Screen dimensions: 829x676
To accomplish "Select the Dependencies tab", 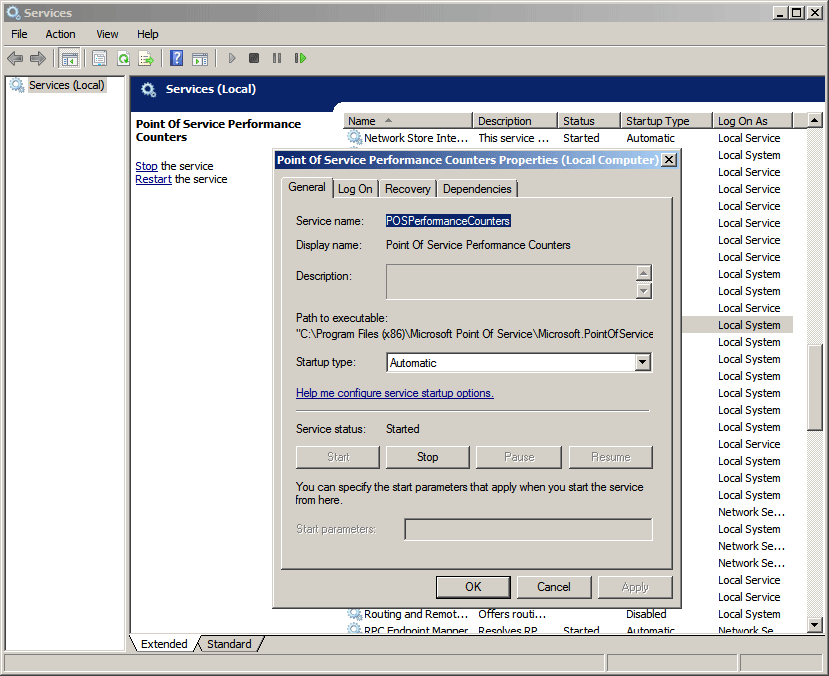I will (x=477, y=189).
